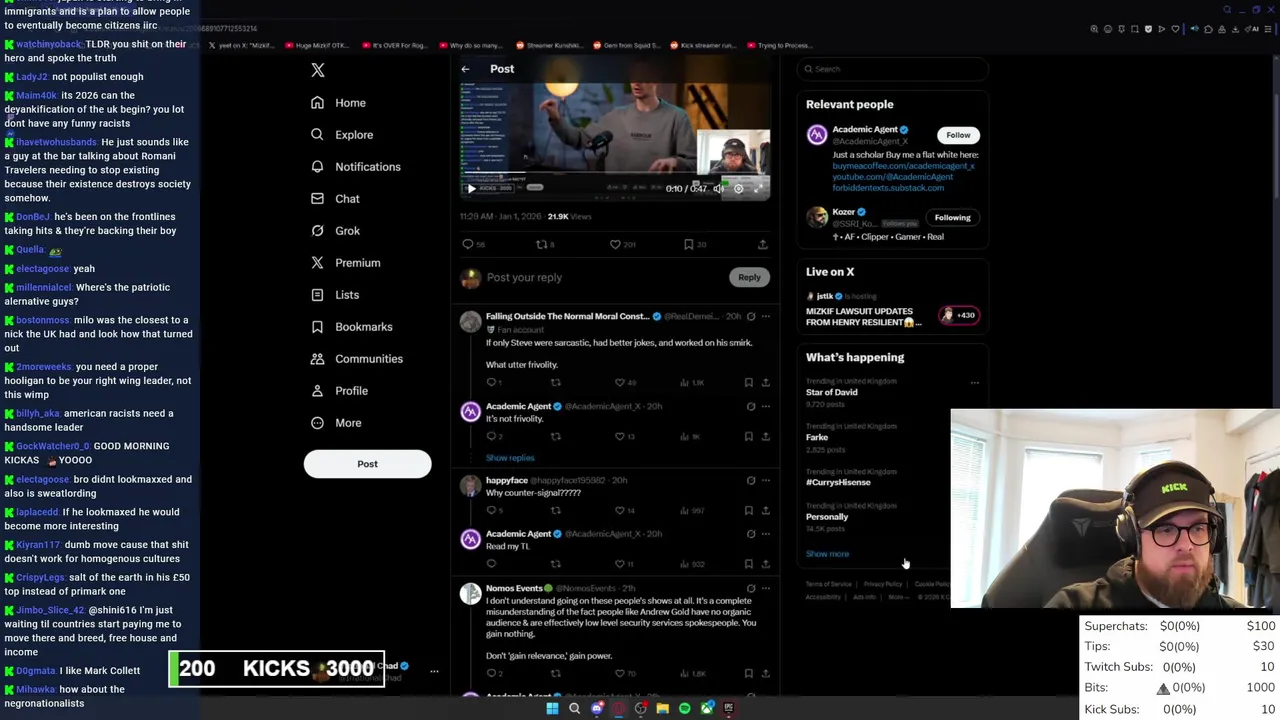The image size is (1280, 720).
Task: Click the +430 listeners badge
Action: [958, 315]
